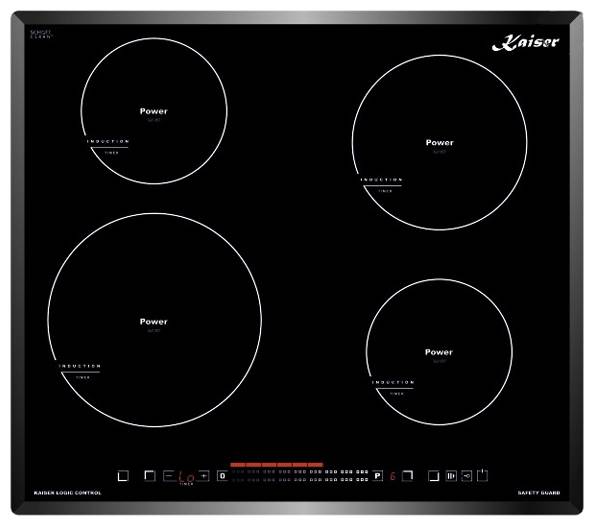Select the front-left cooking zone icon
Screen dimensions: 594x526
click(x=123, y=476)
